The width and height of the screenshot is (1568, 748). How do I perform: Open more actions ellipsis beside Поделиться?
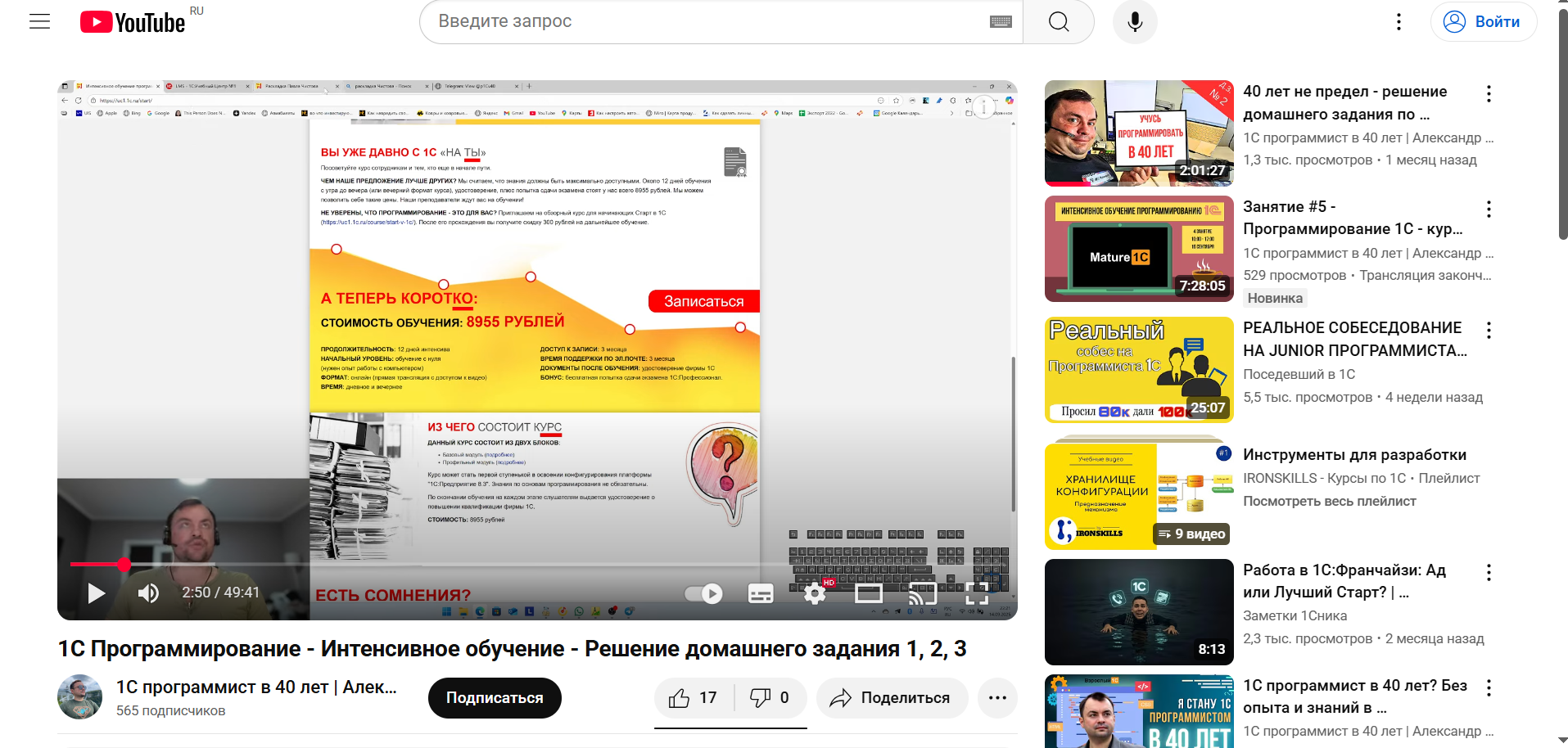pyautogui.click(x=997, y=698)
